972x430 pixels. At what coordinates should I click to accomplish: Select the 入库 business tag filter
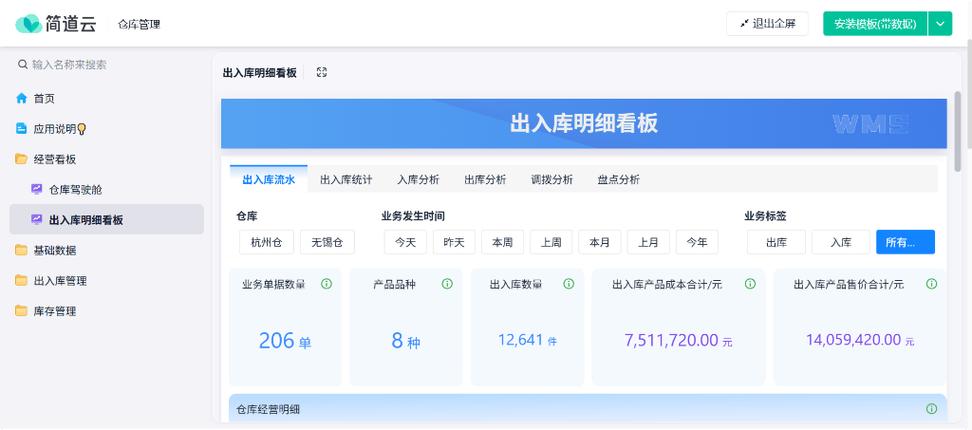(x=841, y=242)
